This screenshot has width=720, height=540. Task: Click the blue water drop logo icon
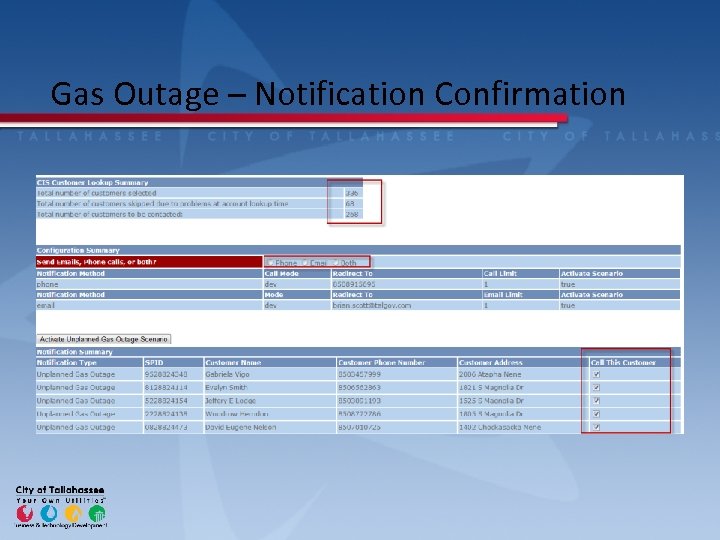tap(49, 513)
